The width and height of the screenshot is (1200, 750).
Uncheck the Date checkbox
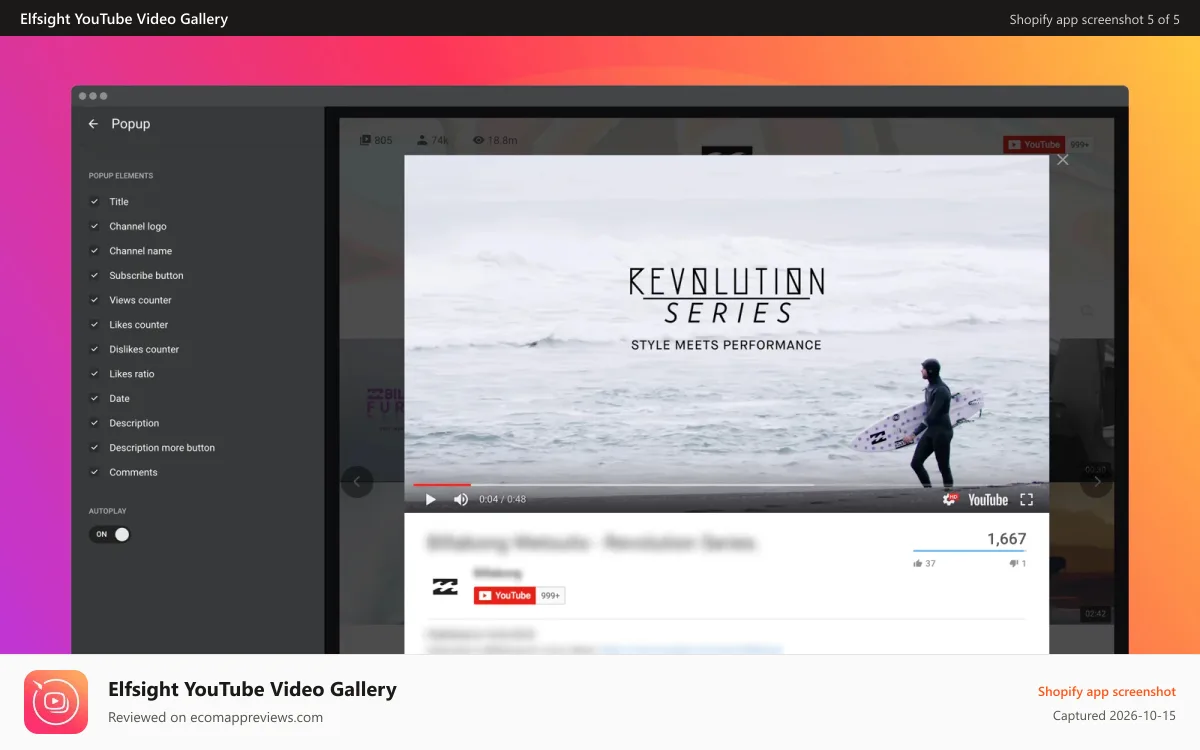click(x=95, y=398)
